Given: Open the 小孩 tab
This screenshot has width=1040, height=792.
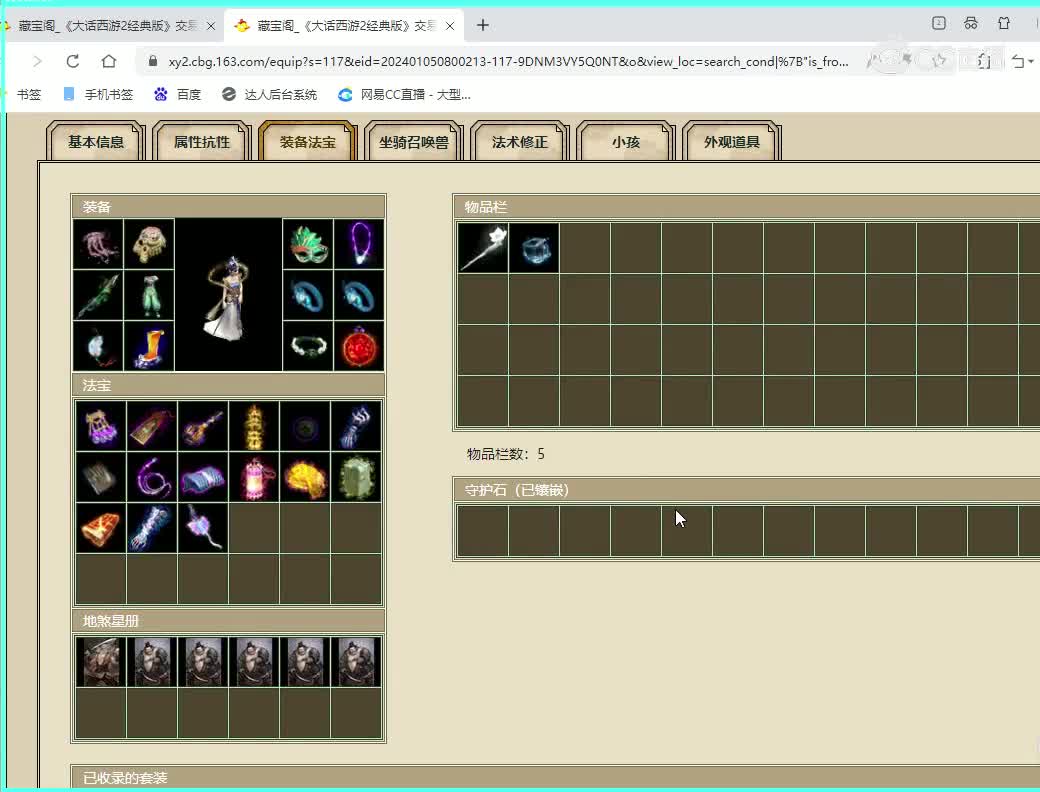Looking at the screenshot, I should click(625, 141).
